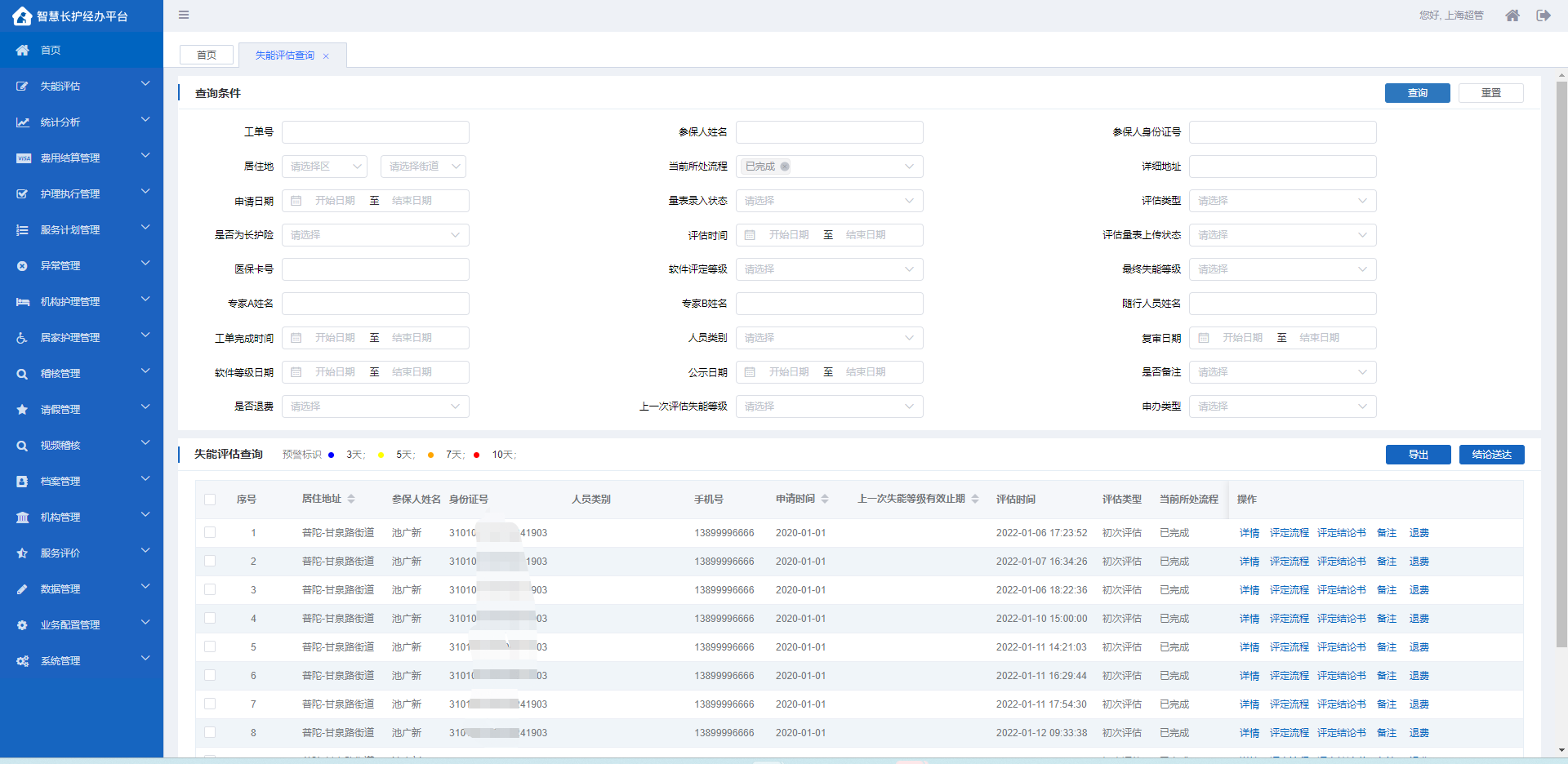Click the 档案管理 contact book icon
1568x764 pixels.
click(x=22, y=481)
